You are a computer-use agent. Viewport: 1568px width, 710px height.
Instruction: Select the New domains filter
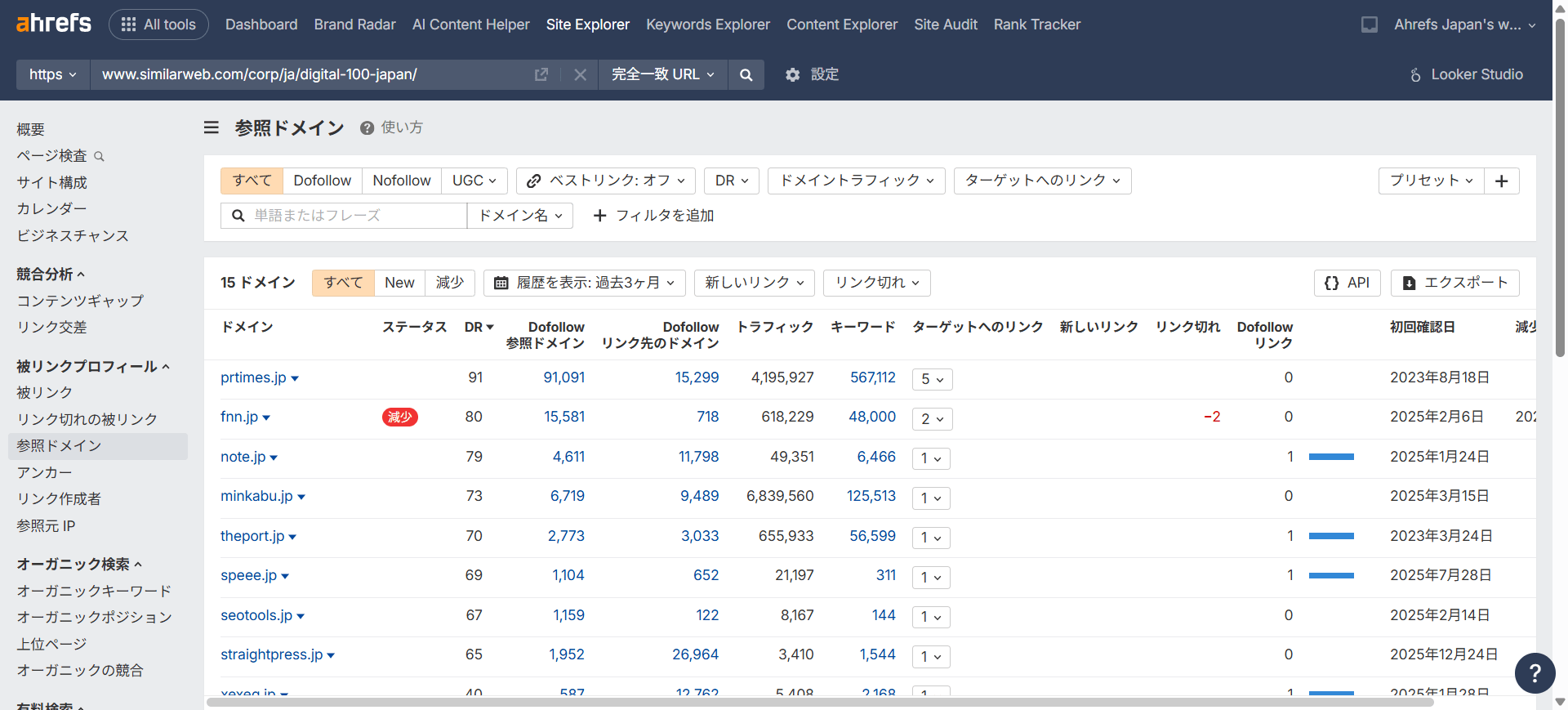[x=400, y=283]
